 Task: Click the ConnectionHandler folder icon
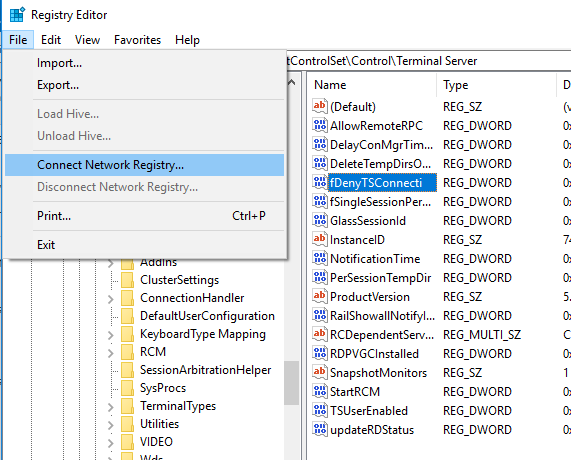tap(127, 298)
